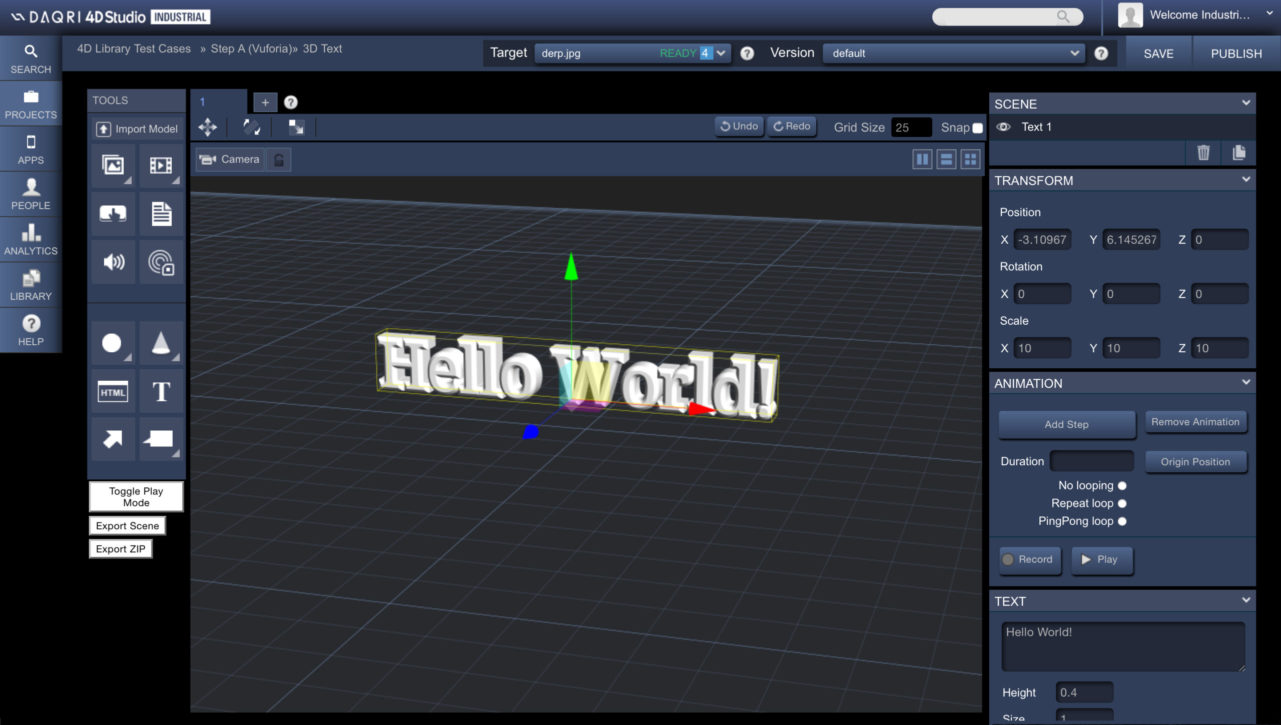Open the Help sidebar item
Viewport: 1281px width, 725px height.
(31, 330)
